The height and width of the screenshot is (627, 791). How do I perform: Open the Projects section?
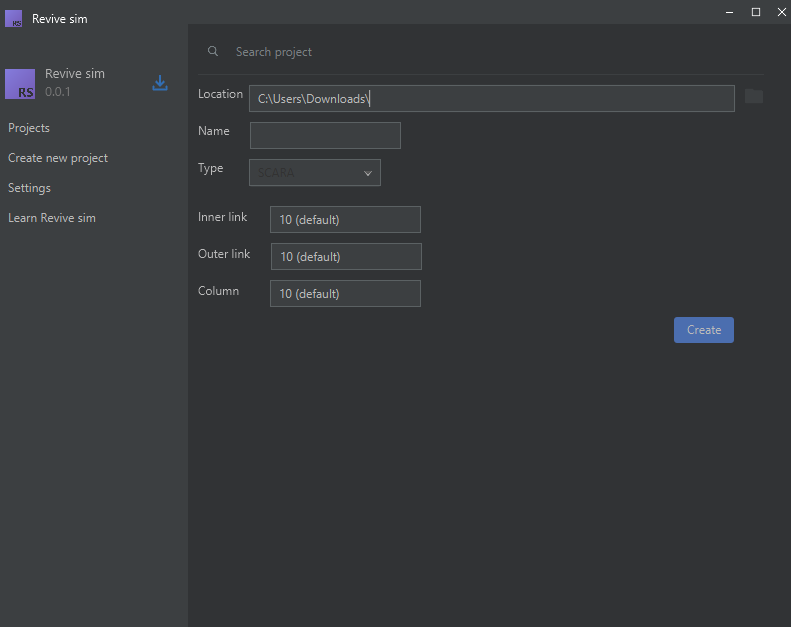(29, 128)
